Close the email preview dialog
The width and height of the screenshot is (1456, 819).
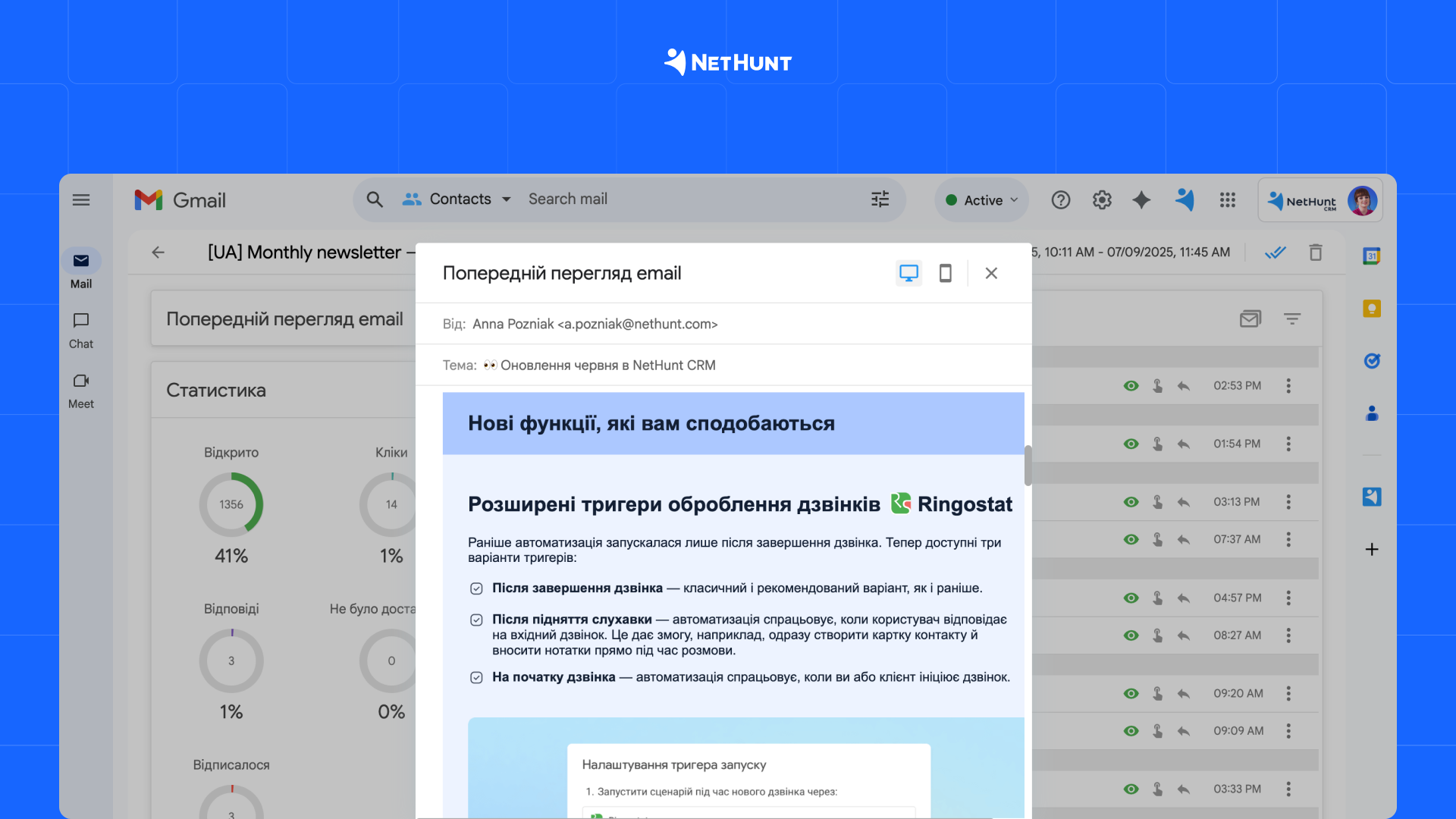tap(991, 273)
